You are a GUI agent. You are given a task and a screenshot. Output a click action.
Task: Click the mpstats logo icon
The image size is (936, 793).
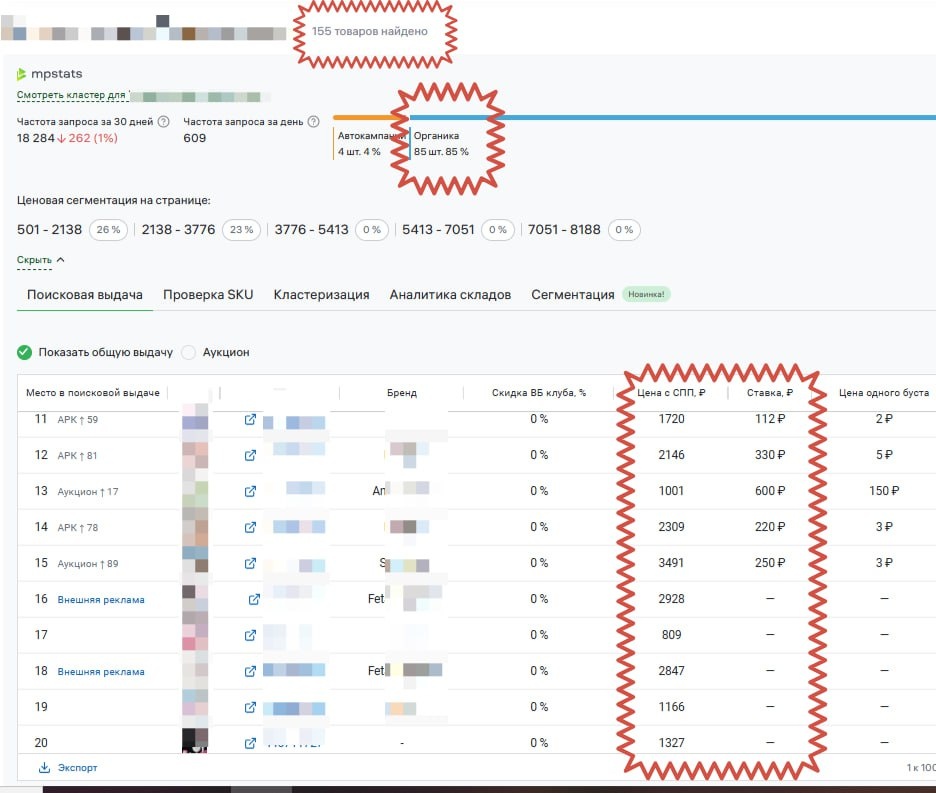click(21, 74)
